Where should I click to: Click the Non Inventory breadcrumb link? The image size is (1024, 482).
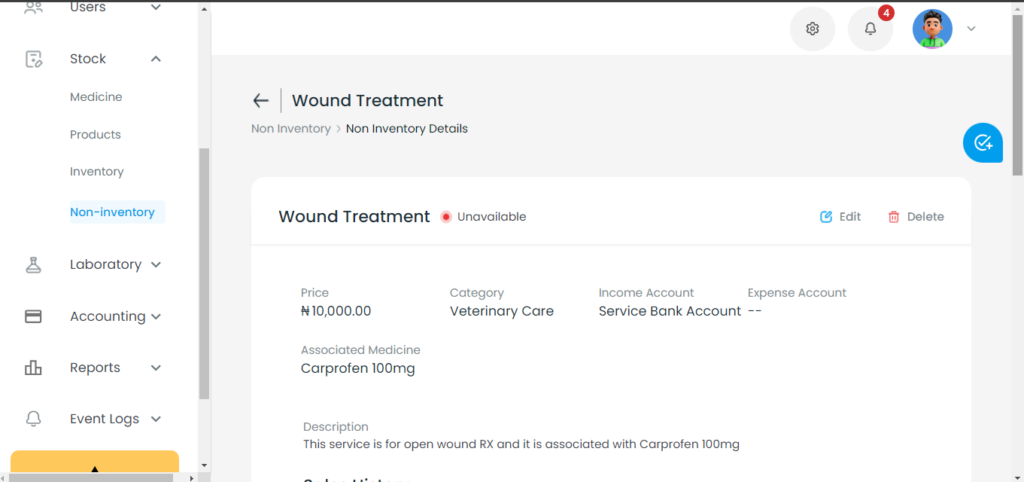[291, 129]
